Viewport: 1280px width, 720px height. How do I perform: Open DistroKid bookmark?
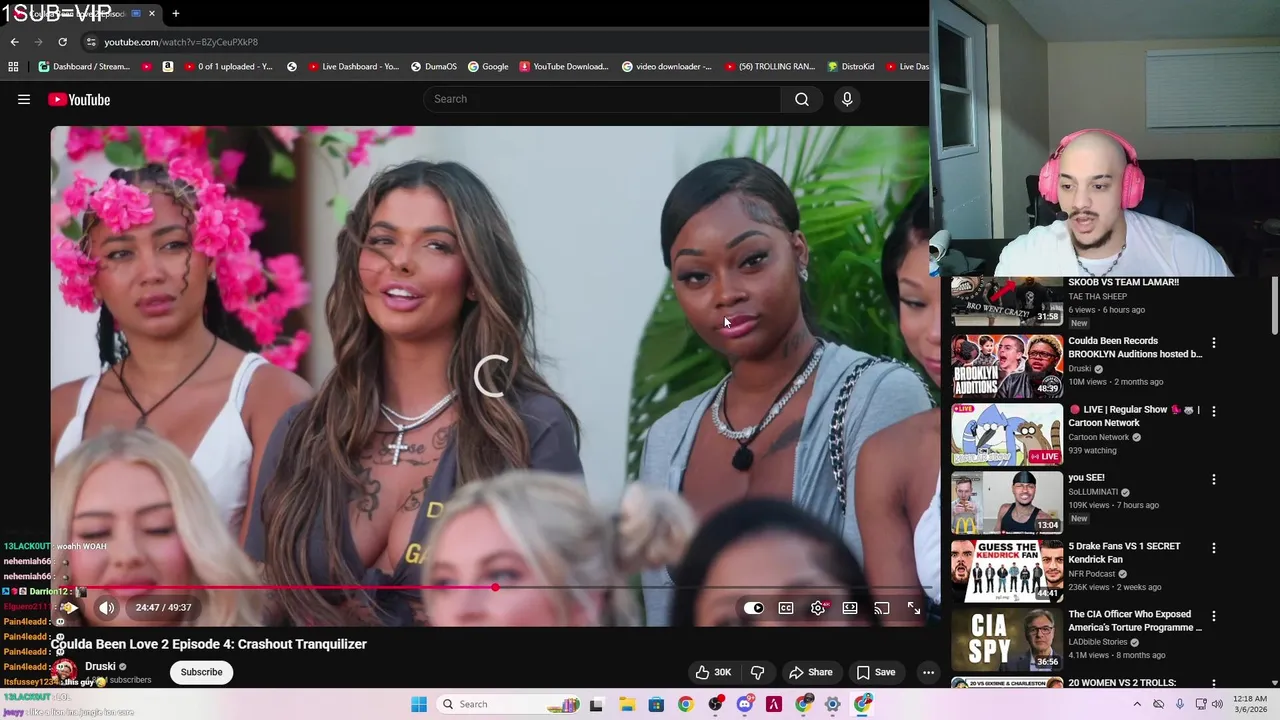(851, 66)
